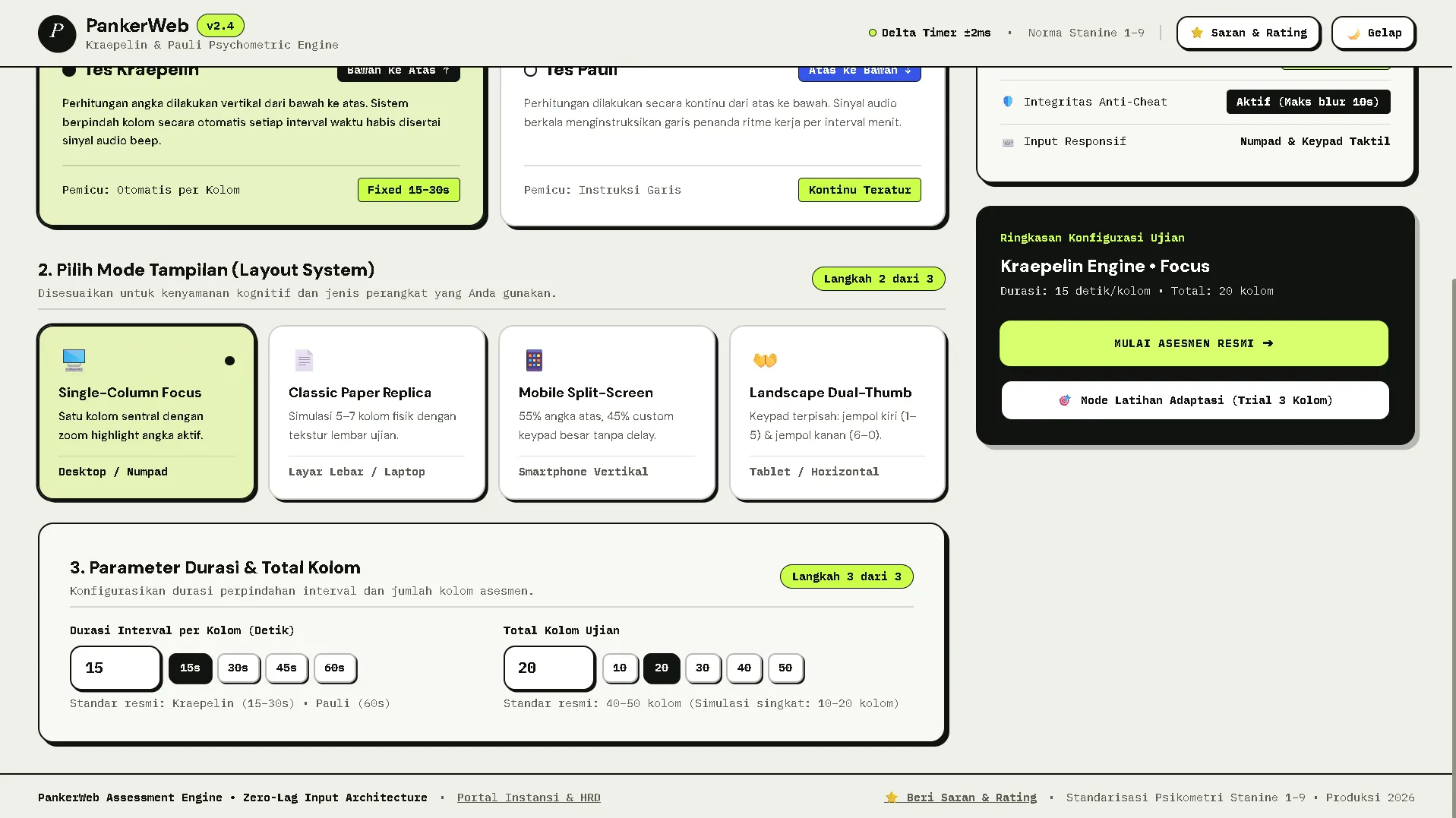This screenshot has height=818, width=1456.
Task: Select the Mobile Split-Screen layout card
Action: click(x=607, y=412)
